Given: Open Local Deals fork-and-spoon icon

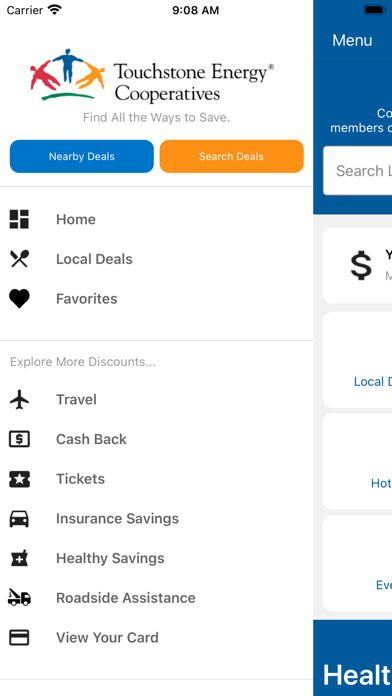Looking at the screenshot, I should [x=19, y=259].
